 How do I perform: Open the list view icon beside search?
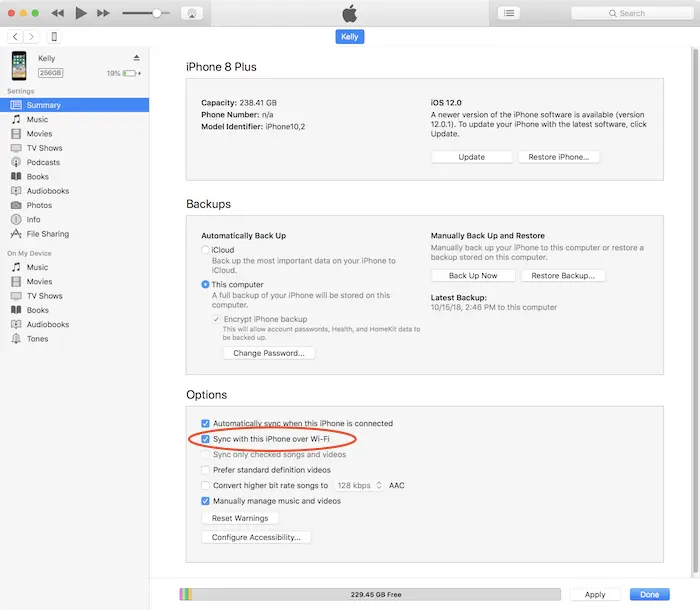(510, 13)
